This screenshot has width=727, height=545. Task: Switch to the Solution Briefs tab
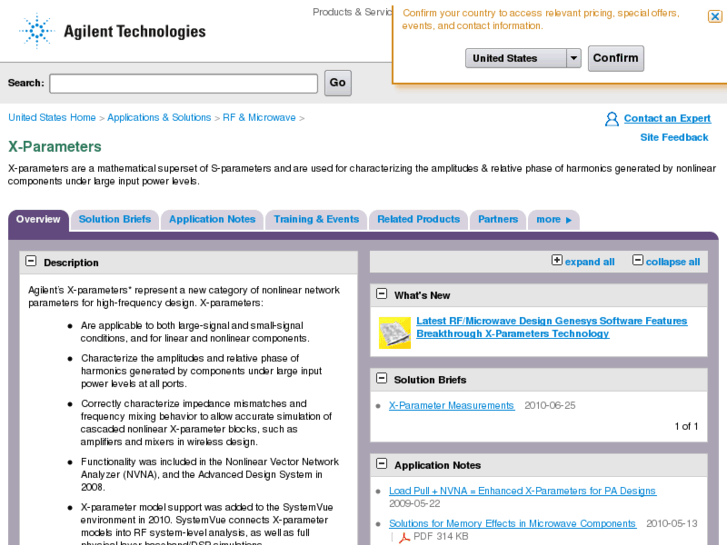[x=115, y=219]
